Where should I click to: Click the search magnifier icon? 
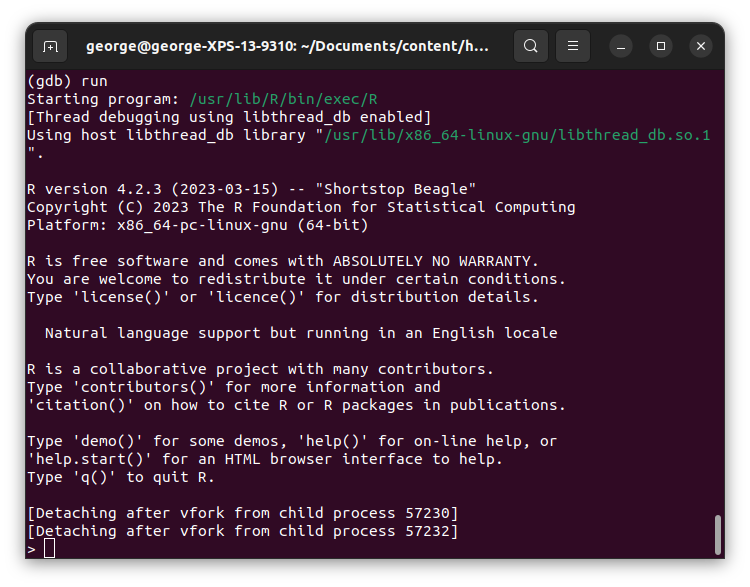(x=531, y=46)
